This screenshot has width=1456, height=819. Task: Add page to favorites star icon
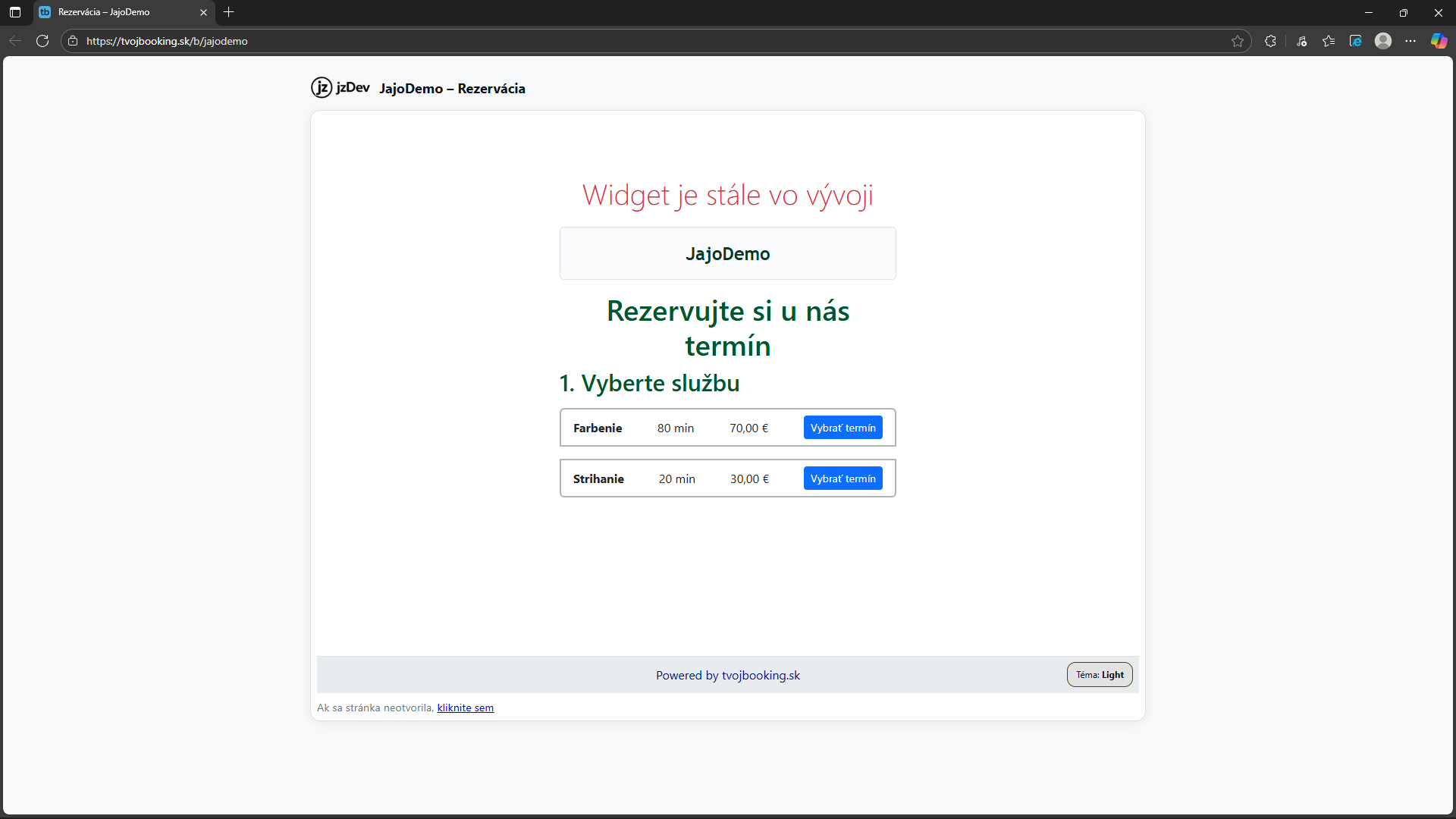tap(1238, 41)
